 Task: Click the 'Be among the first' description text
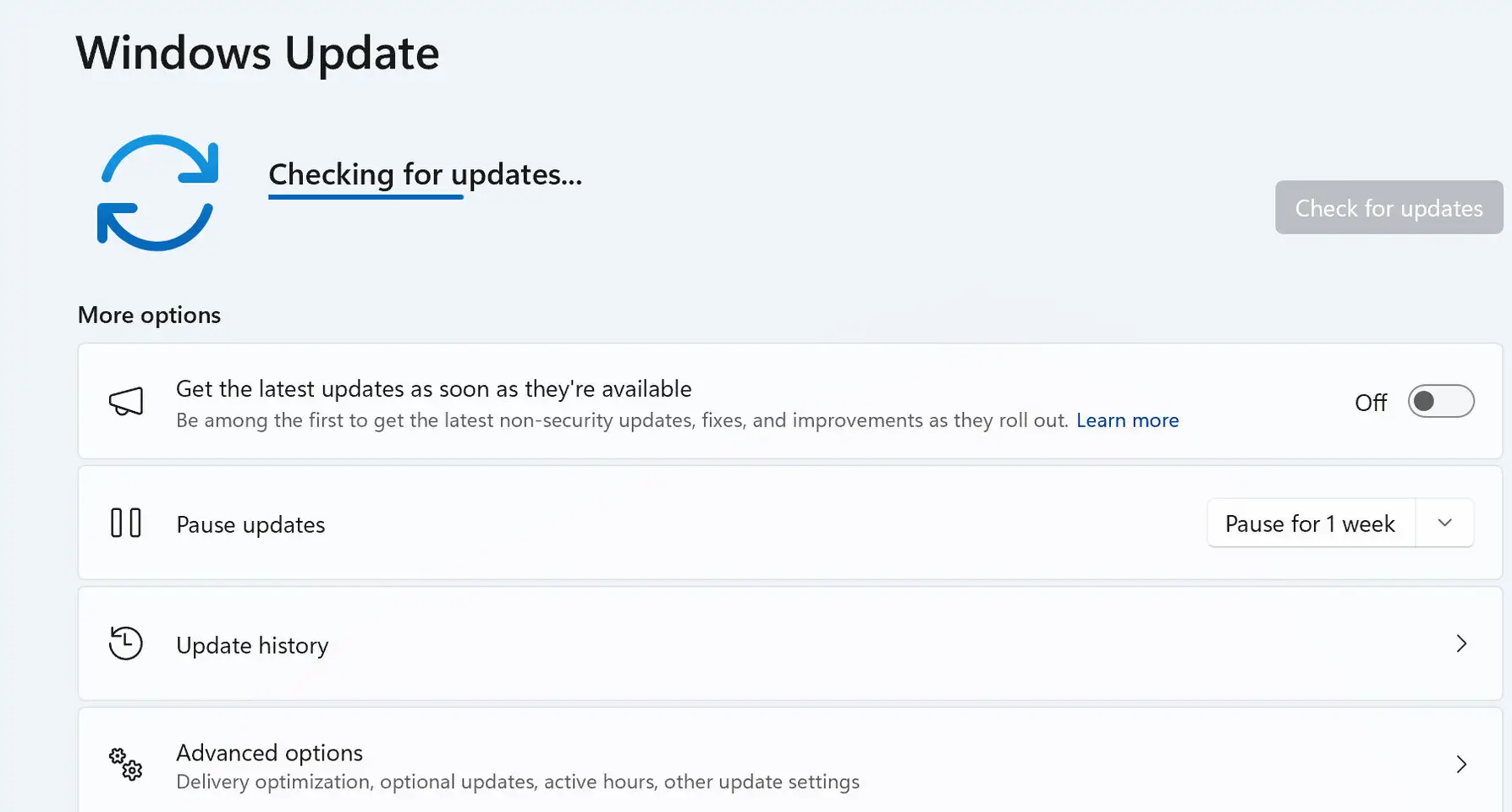pos(622,420)
